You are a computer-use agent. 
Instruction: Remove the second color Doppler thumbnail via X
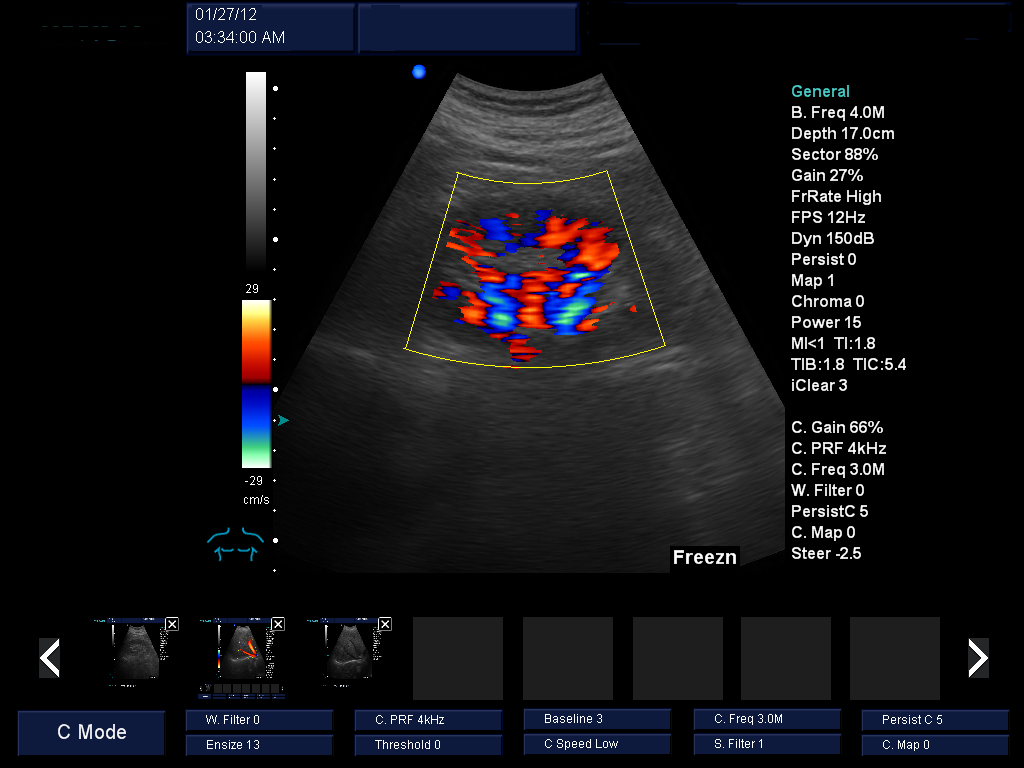[278, 624]
